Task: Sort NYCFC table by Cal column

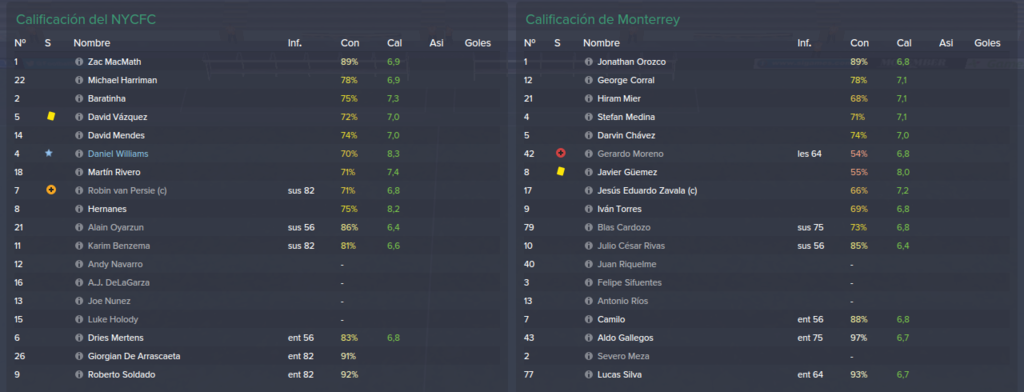Action: pyautogui.click(x=394, y=43)
